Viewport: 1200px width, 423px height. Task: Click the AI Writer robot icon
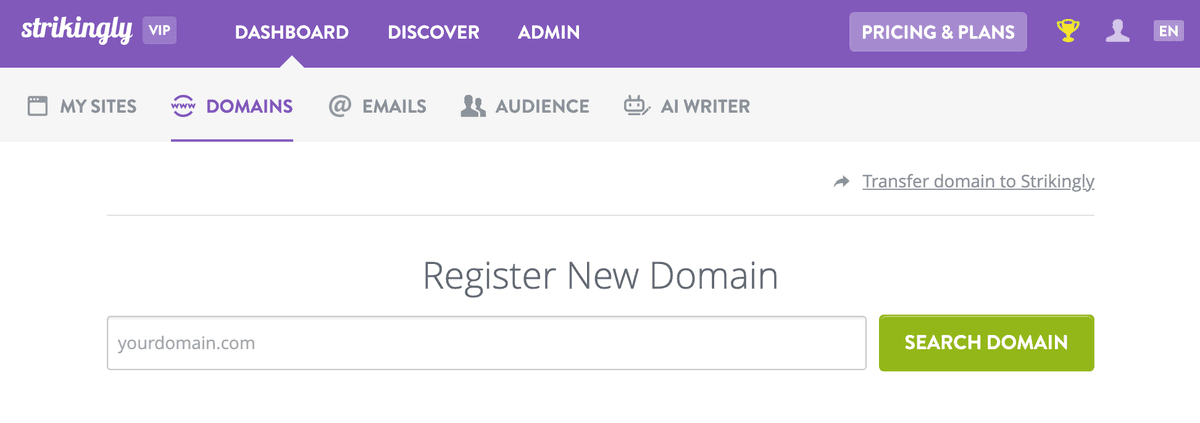[x=636, y=106]
